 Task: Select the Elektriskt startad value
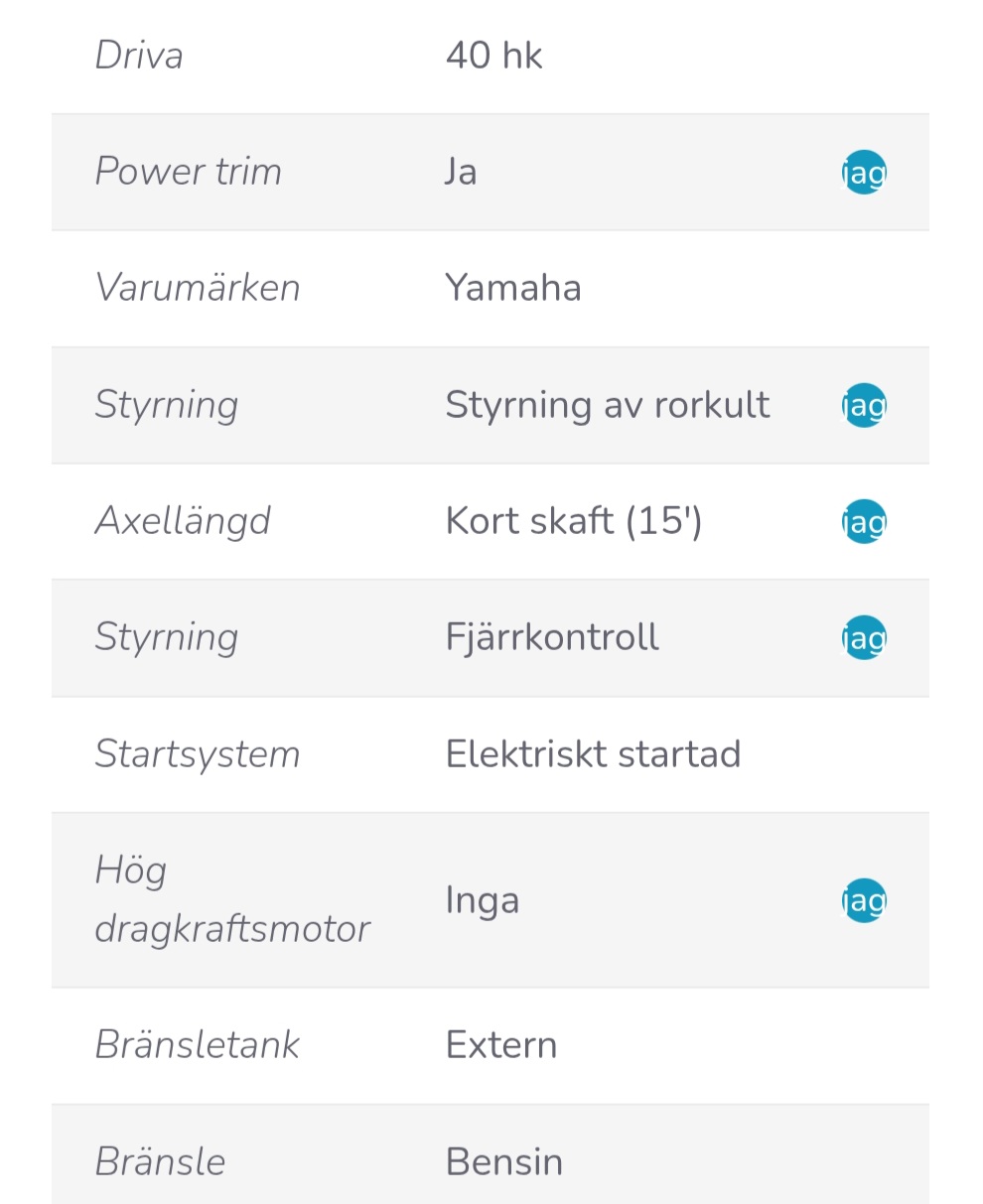click(594, 754)
